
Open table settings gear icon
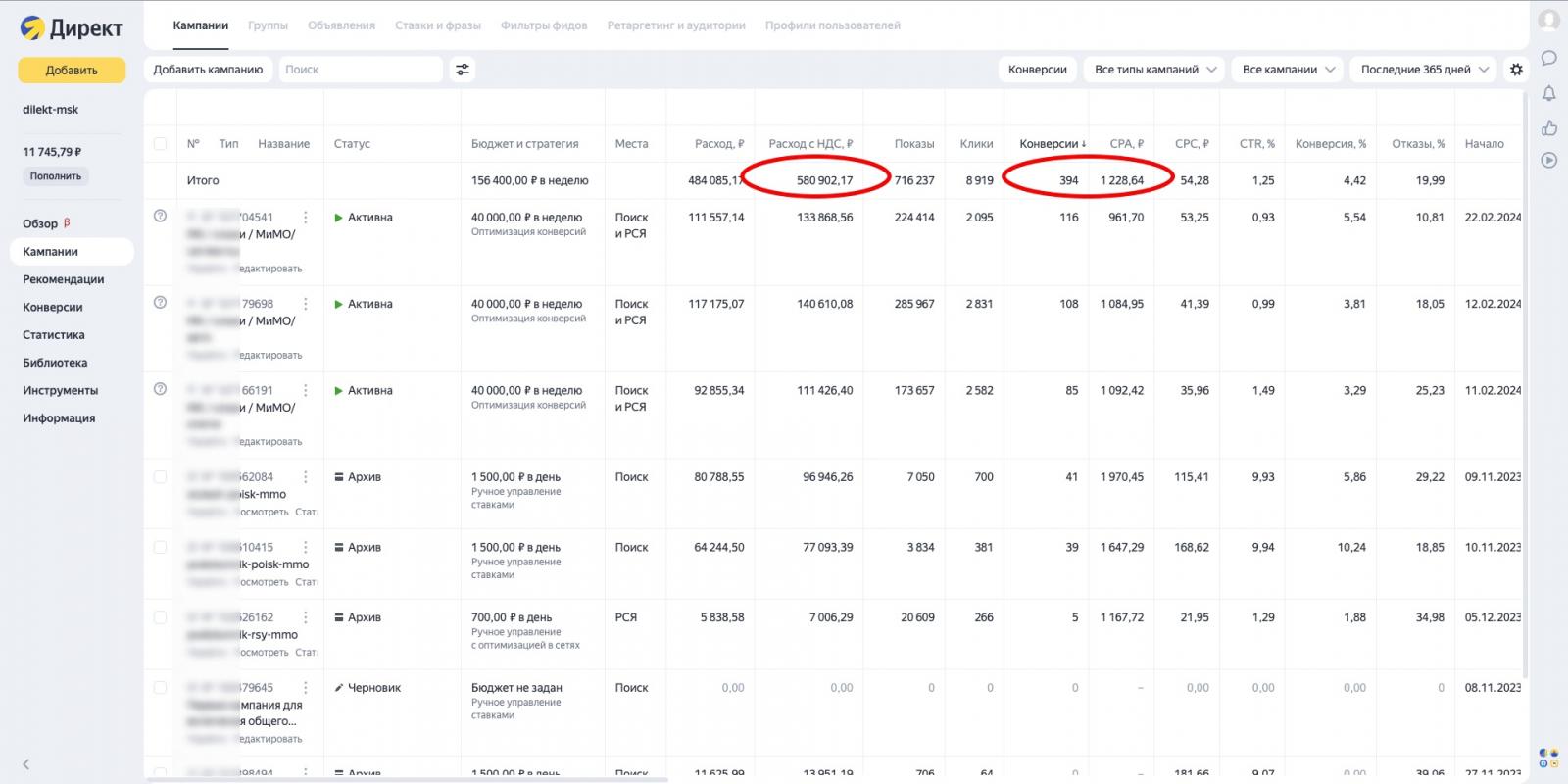pos(1516,70)
